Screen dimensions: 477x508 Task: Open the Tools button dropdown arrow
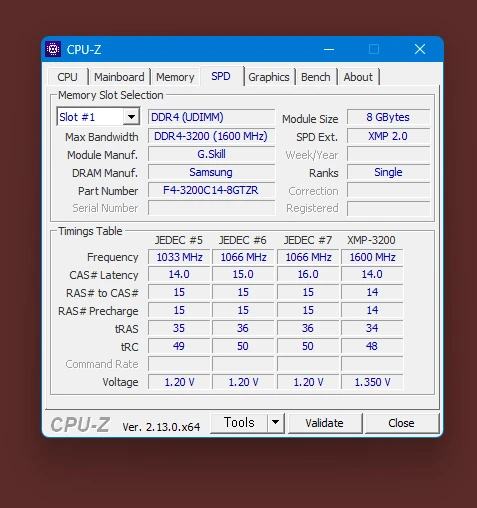coord(275,423)
